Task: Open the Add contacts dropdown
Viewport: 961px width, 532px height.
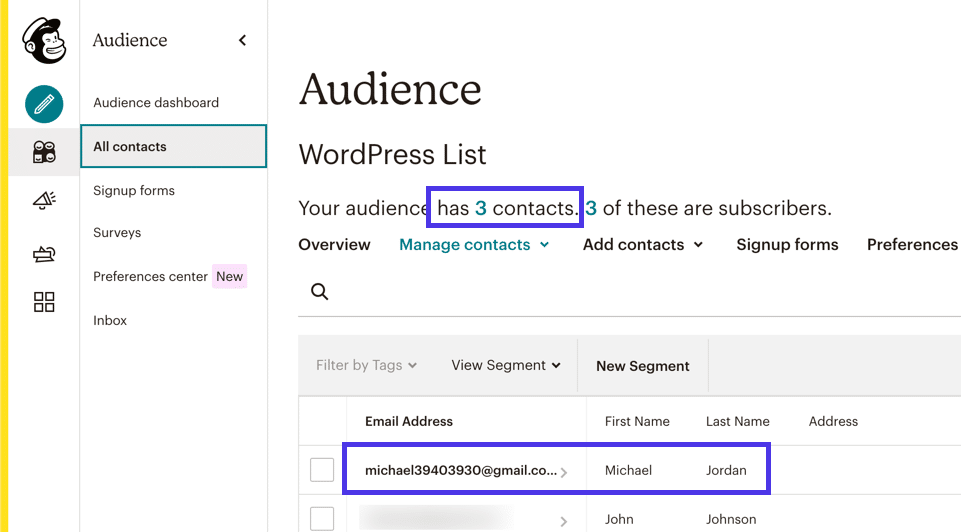Action: tap(642, 245)
